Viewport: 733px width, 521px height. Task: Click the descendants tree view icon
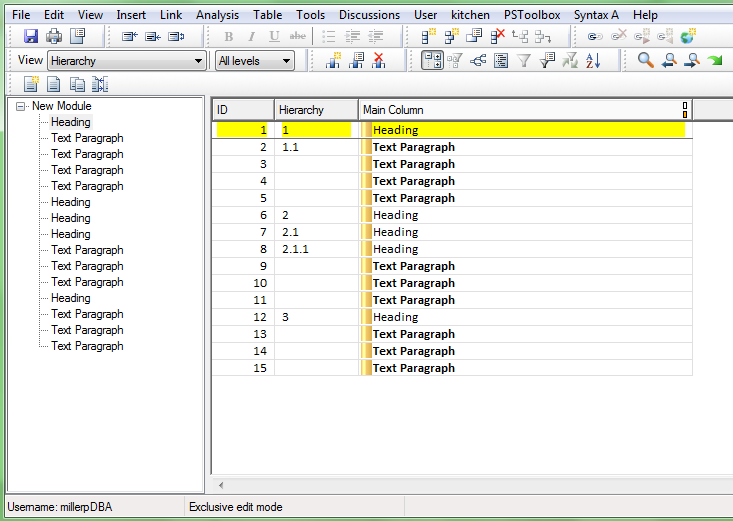478,60
